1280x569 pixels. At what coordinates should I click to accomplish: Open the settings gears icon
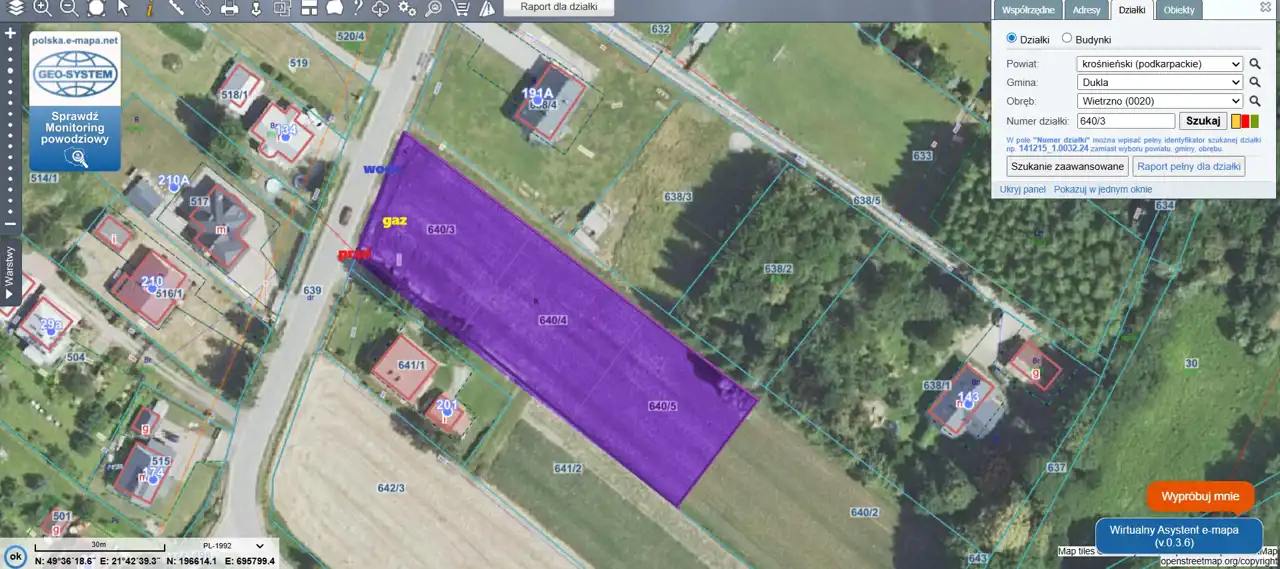[406, 9]
